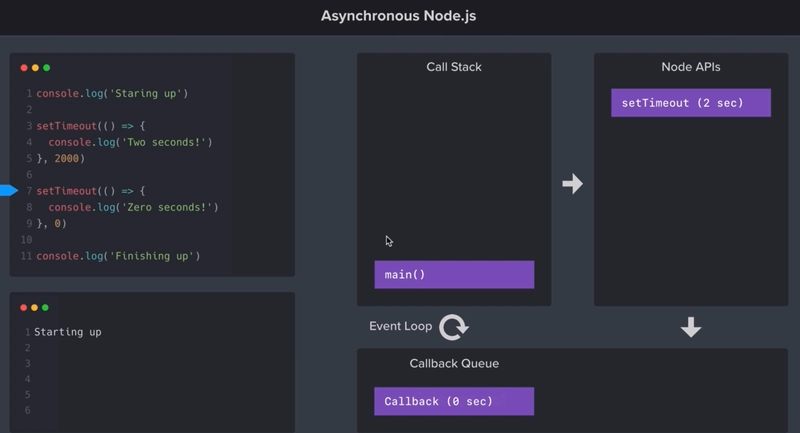Click the yellow dot in the output terminal window

34,308
